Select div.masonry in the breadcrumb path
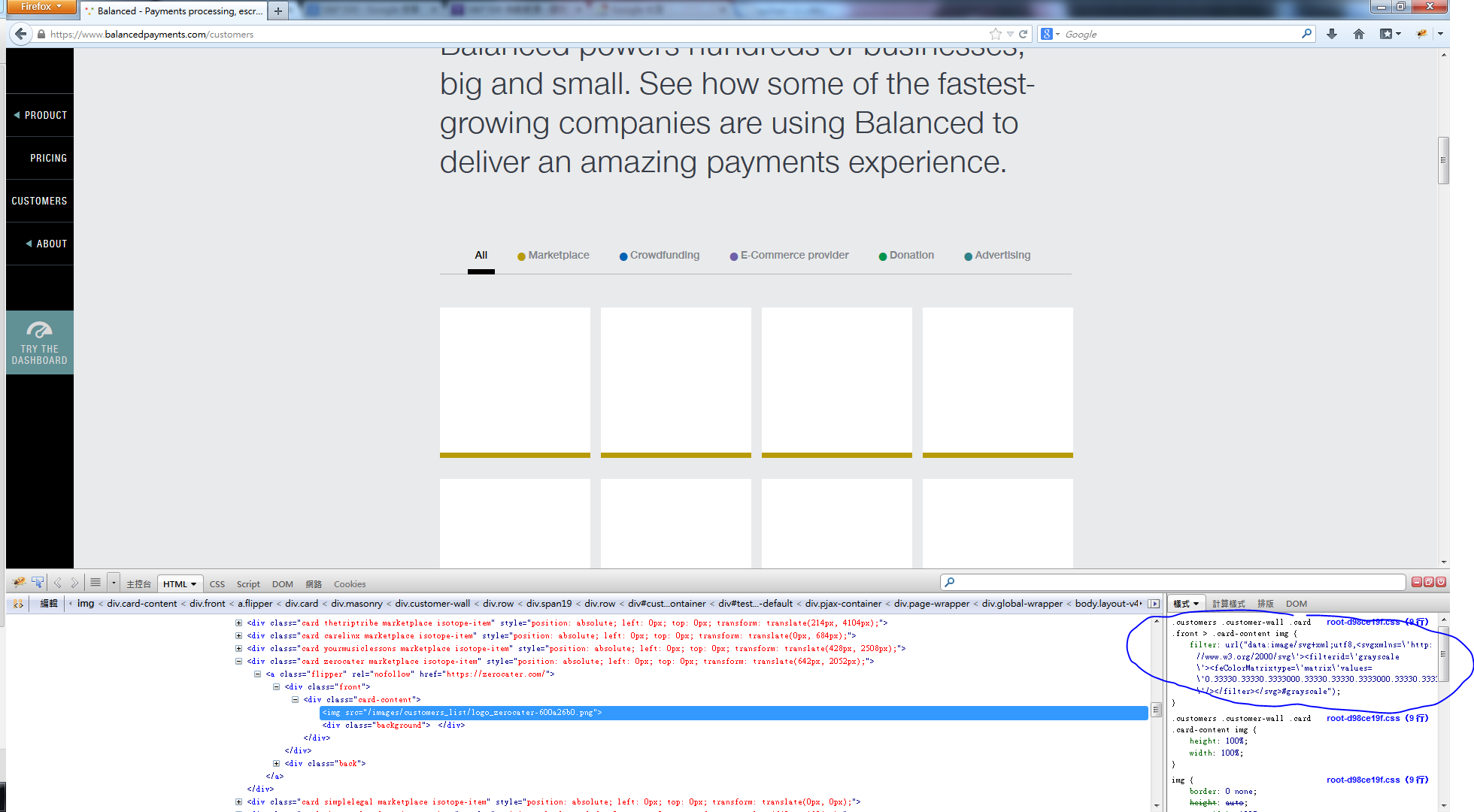The height and width of the screenshot is (812, 1474). point(356,604)
